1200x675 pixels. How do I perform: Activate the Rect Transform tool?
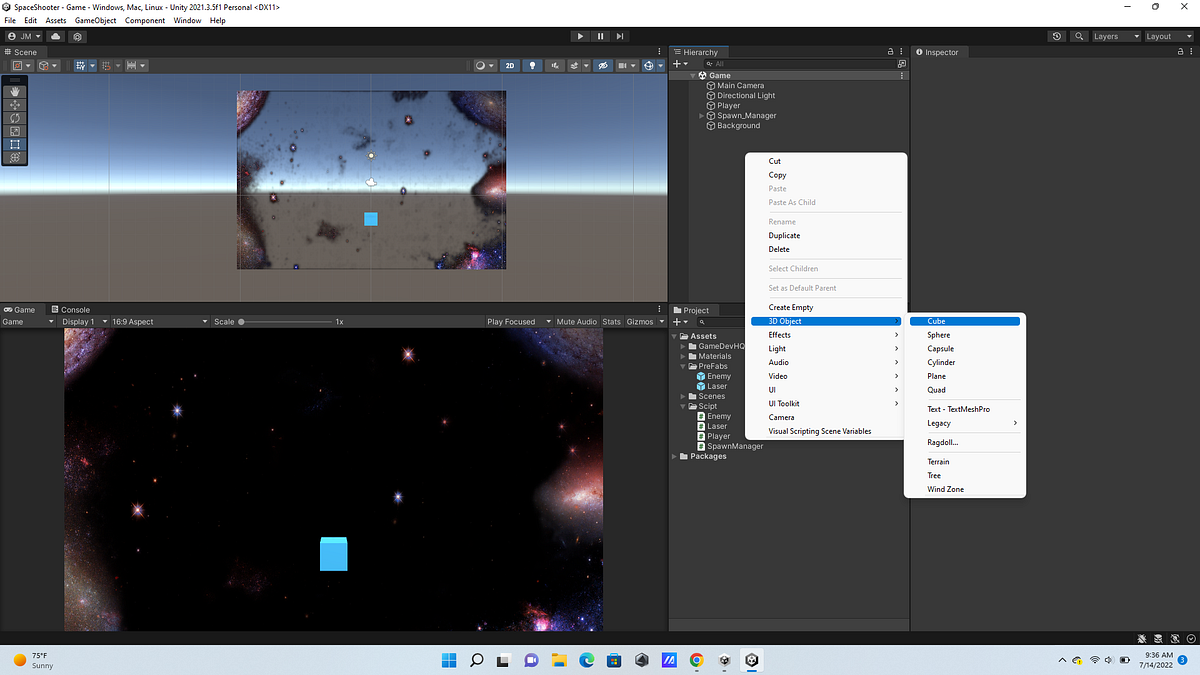tap(14, 144)
